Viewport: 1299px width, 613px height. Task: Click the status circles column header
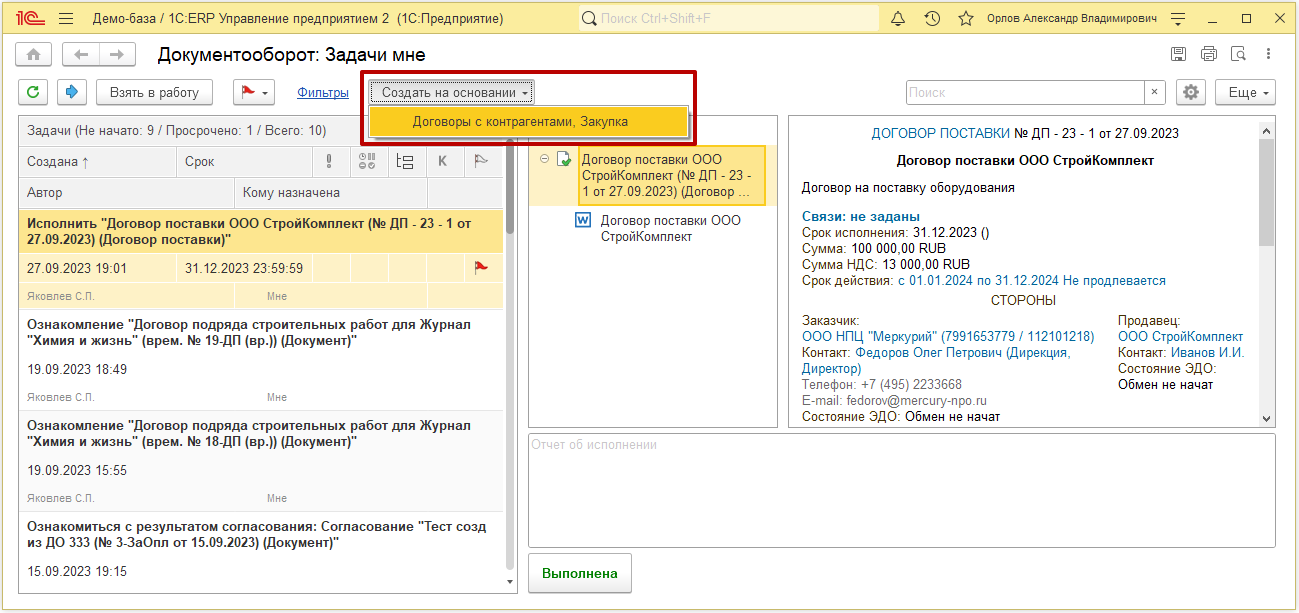click(367, 161)
